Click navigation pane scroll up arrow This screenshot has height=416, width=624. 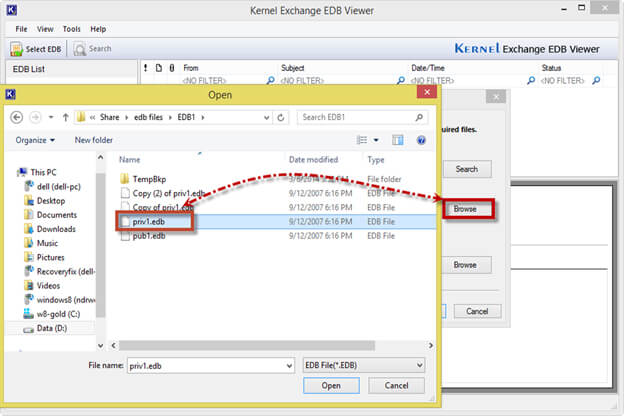(x=101, y=158)
